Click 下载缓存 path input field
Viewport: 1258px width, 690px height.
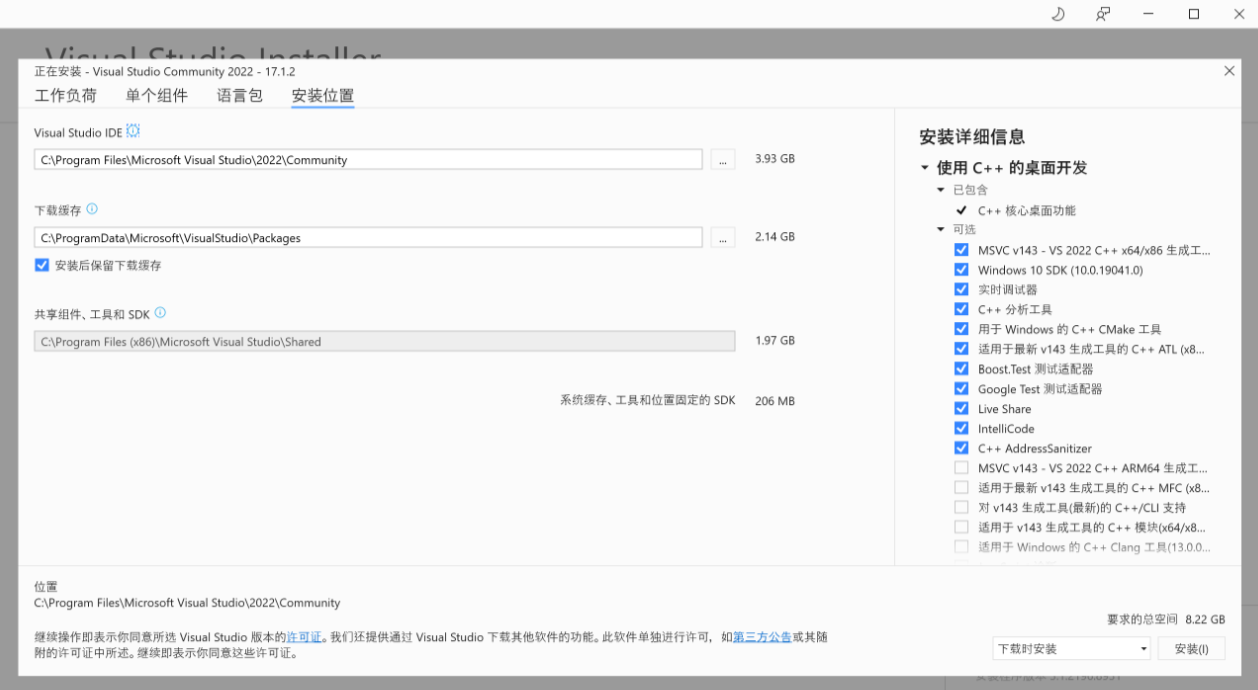(x=368, y=238)
